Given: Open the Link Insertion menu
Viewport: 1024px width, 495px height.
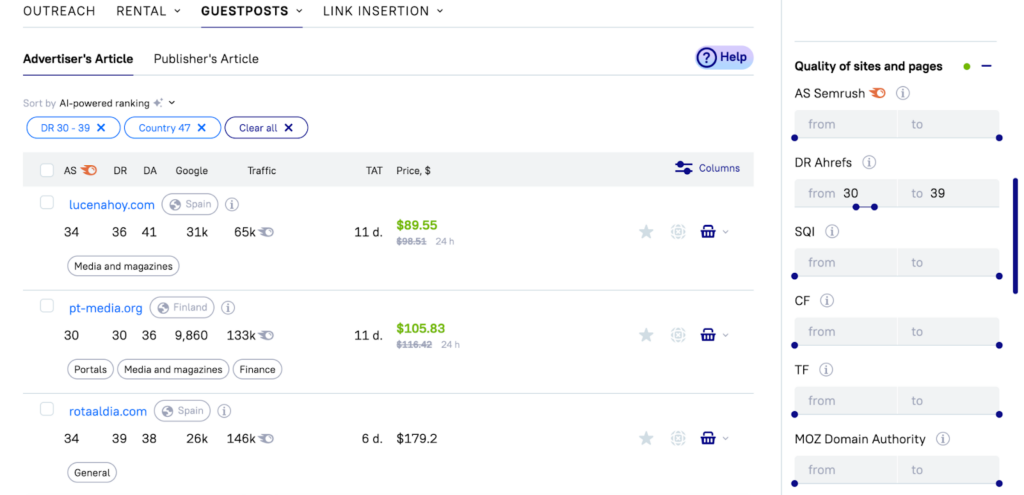Looking at the screenshot, I should tap(383, 11).
